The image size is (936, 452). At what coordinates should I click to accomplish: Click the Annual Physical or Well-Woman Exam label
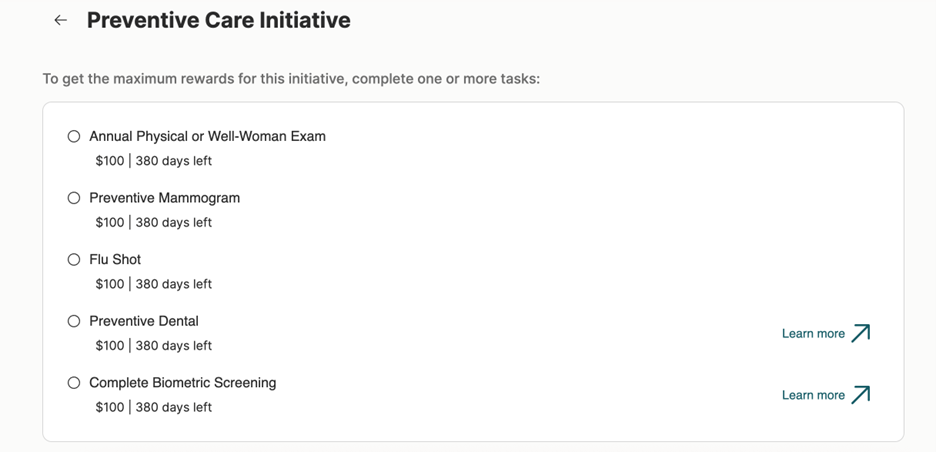tap(207, 136)
